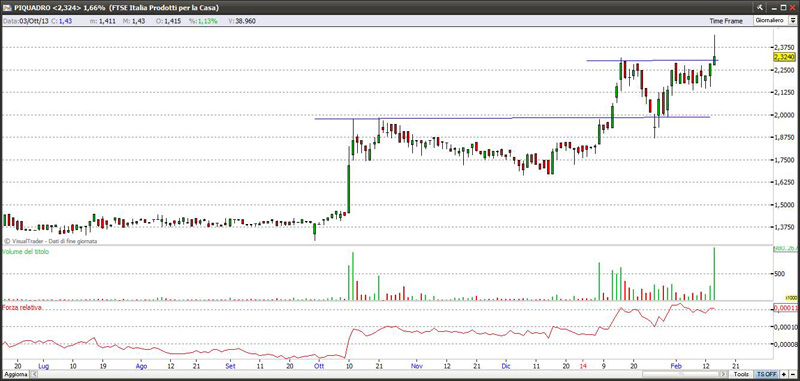Click the percent change 1,13% value

click(x=207, y=21)
